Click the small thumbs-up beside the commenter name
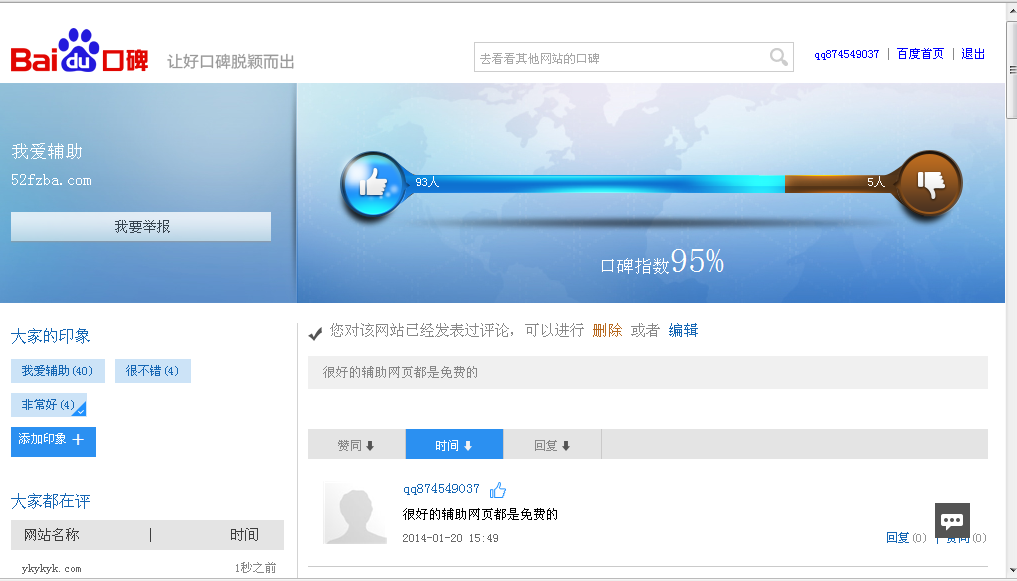Screen dimensions: 1017x581 click(x=498, y=490)
